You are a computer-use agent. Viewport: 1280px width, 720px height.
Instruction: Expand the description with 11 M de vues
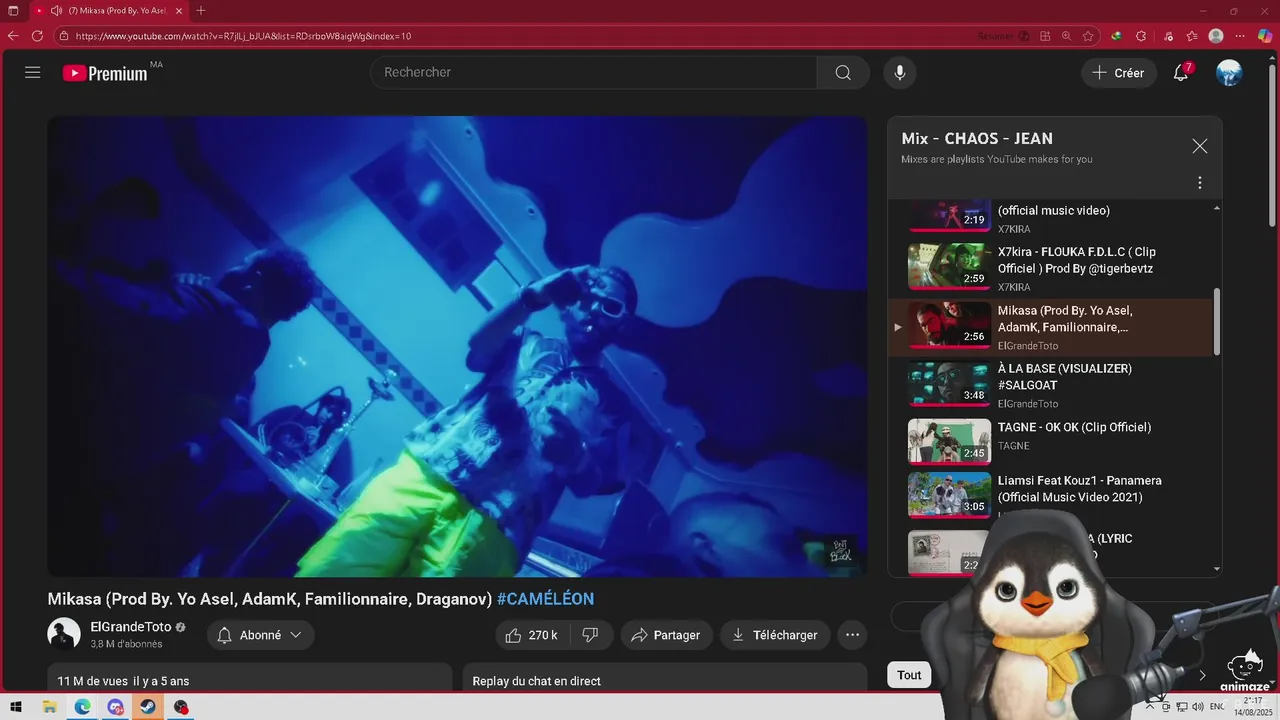[250, 678]
